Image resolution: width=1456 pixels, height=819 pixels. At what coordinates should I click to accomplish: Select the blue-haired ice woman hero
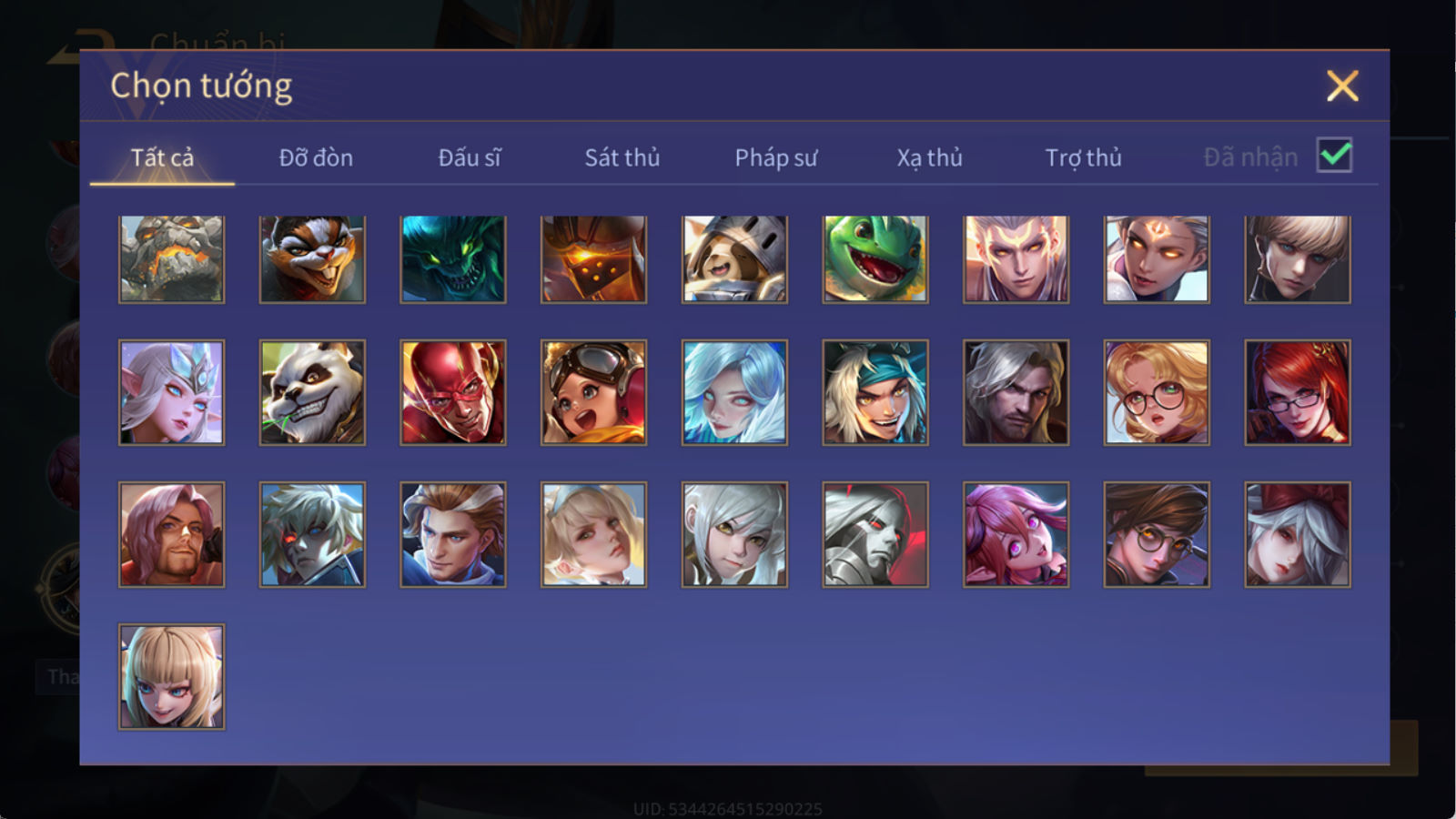pos(734,392)
